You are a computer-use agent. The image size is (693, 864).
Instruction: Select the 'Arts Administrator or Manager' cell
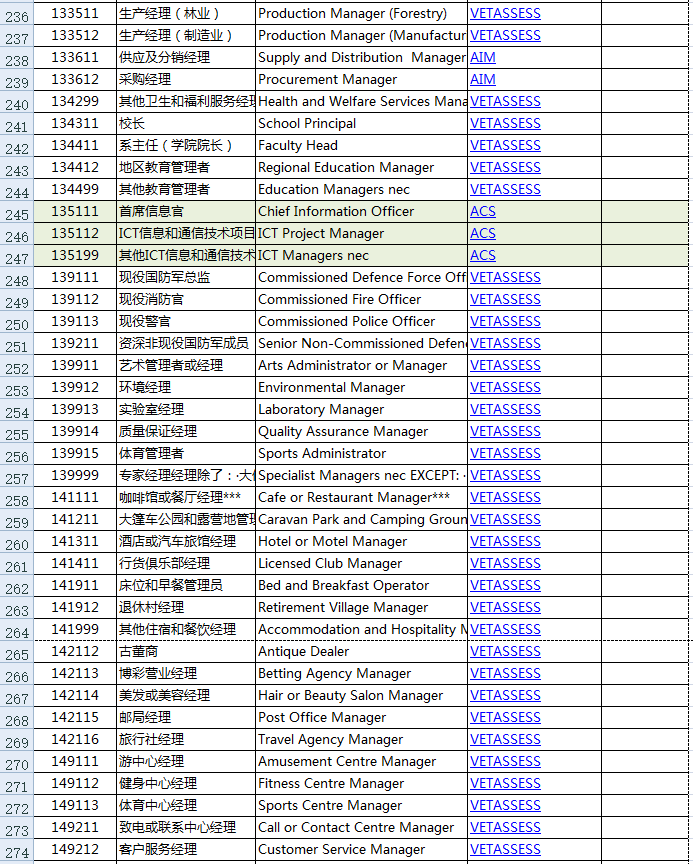361,365
